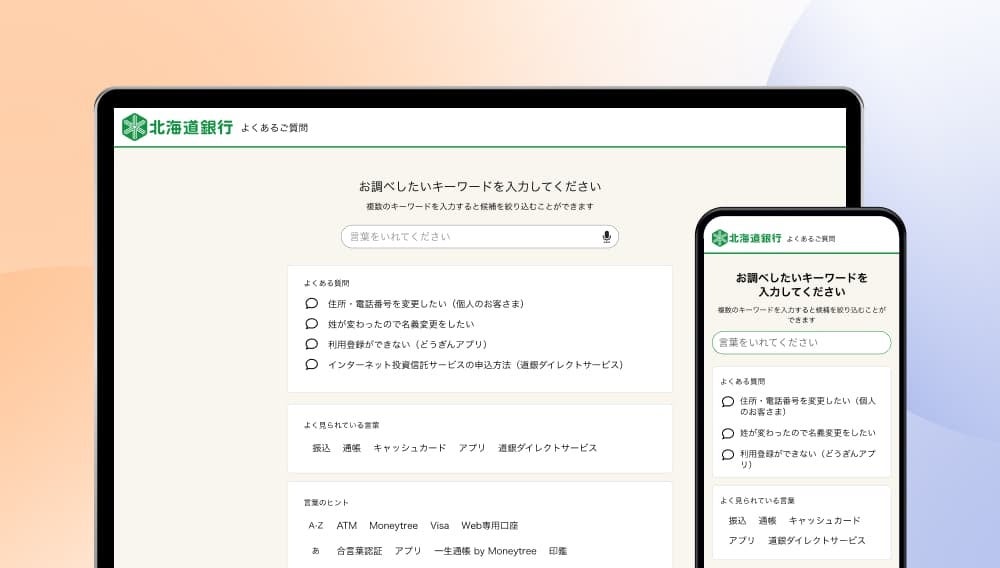Select the 通帳 keyword on laptop
The width and height of the screenshot is (1000, 568).
[x=351, y=448]
